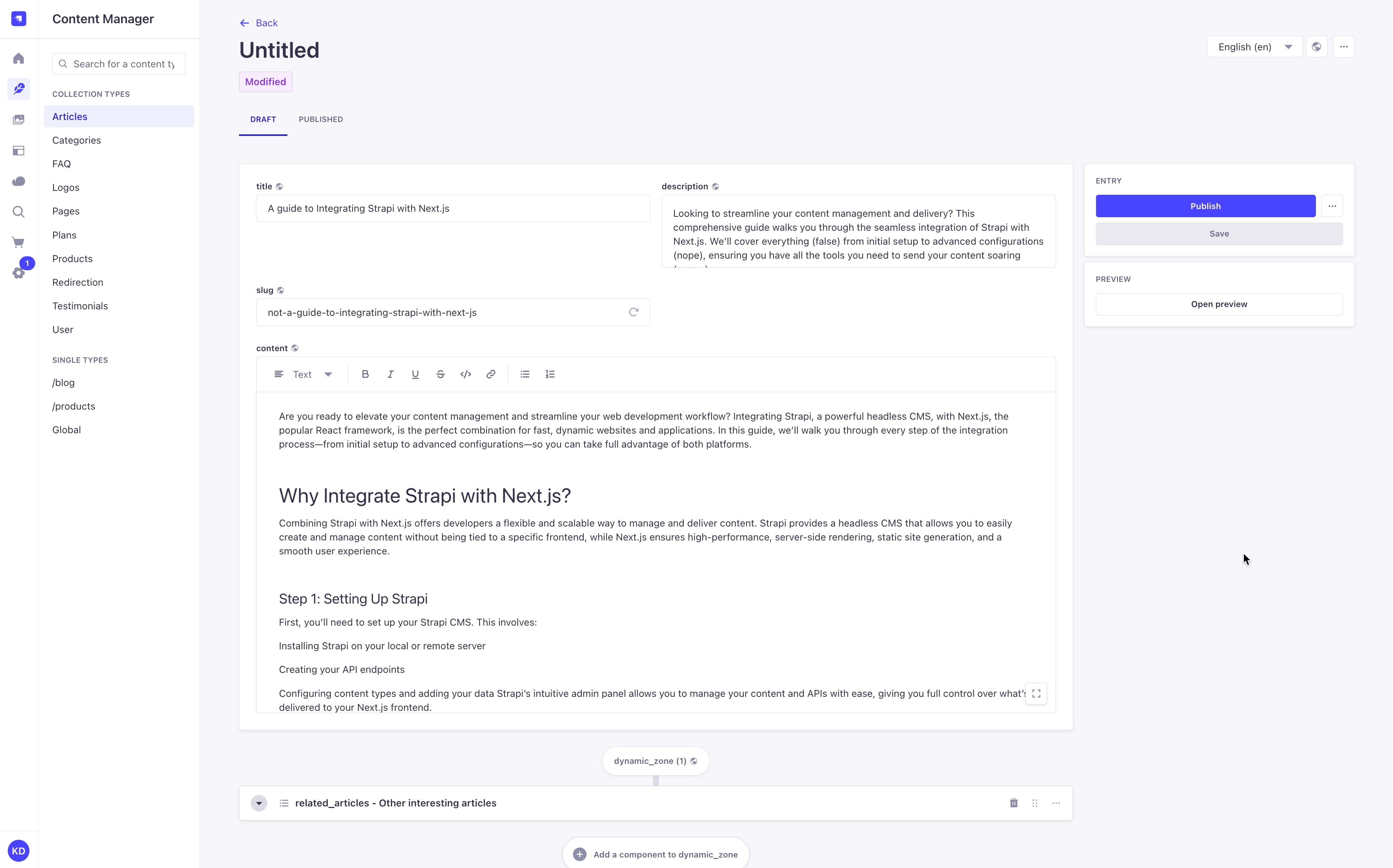The width and height of the screenshot is (1393, 868).
Task: Apply a numbered list to the content
Action: pyautogui.click(x=550, y=374)
